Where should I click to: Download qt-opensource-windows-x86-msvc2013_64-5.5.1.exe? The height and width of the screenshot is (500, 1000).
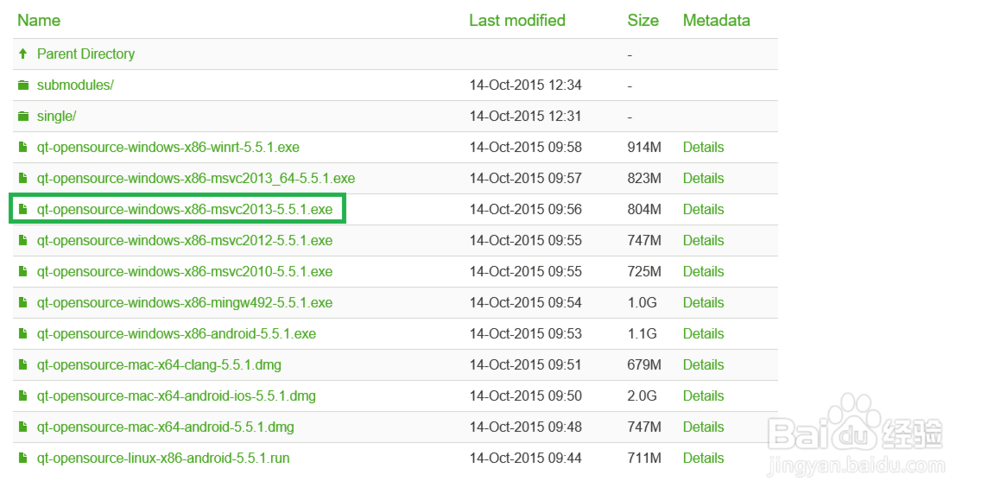pyautogui.click(x=196, y=179)
